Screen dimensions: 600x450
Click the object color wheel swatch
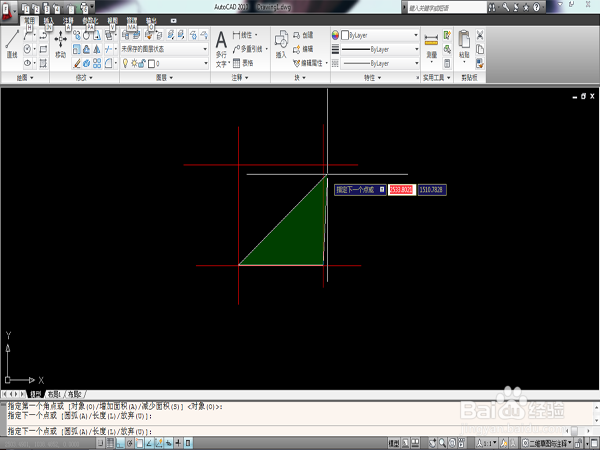(x=335, y=35)
